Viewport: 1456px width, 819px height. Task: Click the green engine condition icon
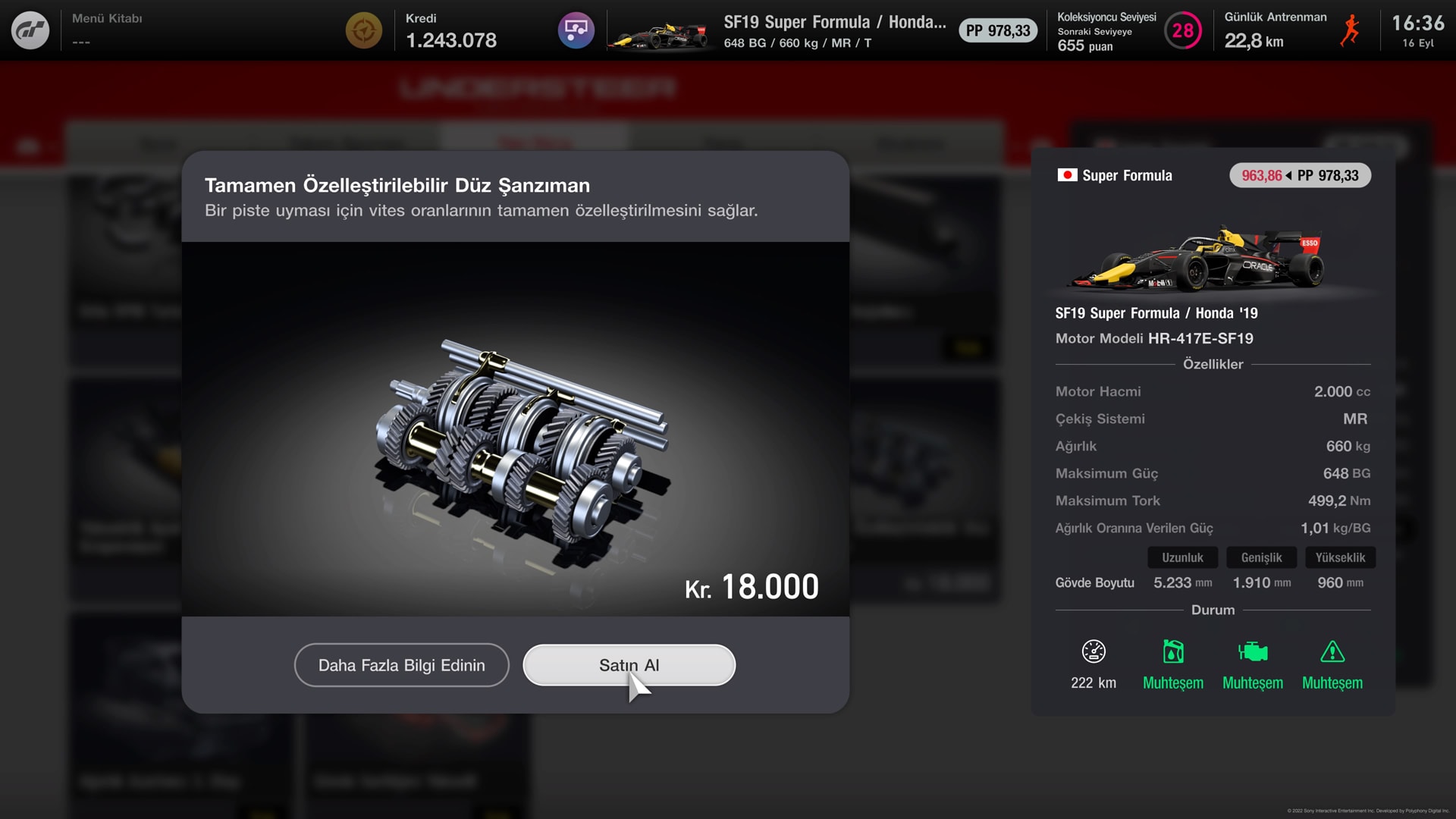click(x=1253, y=651)
